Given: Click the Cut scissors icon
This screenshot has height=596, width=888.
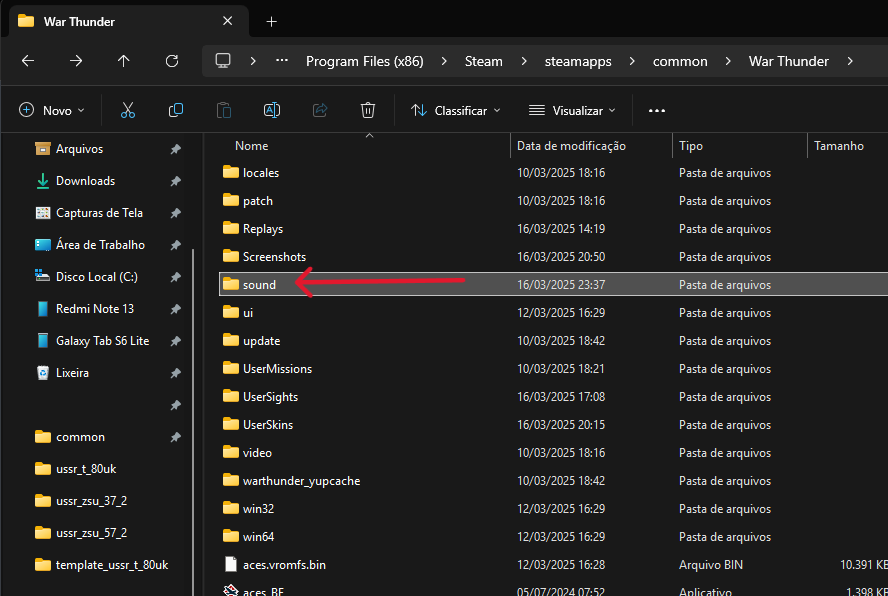Looking at the screenshot, I should click(x=128, y=110).
